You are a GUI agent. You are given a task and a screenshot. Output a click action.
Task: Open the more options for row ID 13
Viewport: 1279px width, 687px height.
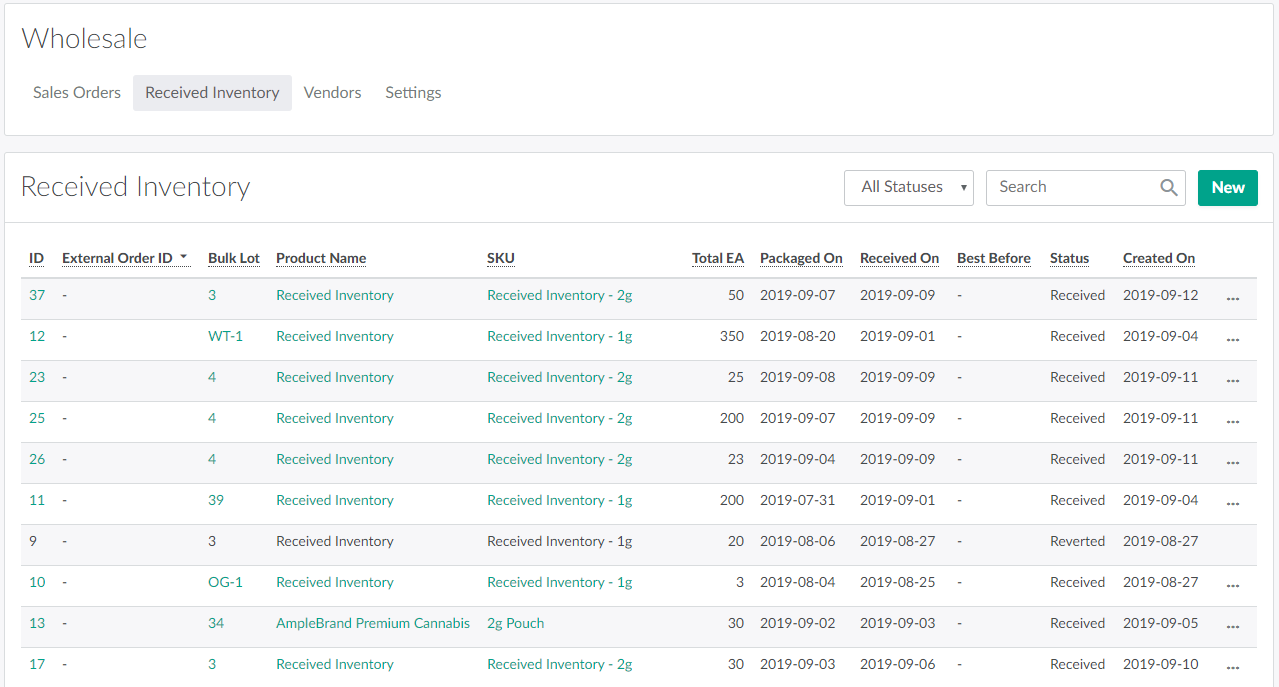(x=1232, y=625)
